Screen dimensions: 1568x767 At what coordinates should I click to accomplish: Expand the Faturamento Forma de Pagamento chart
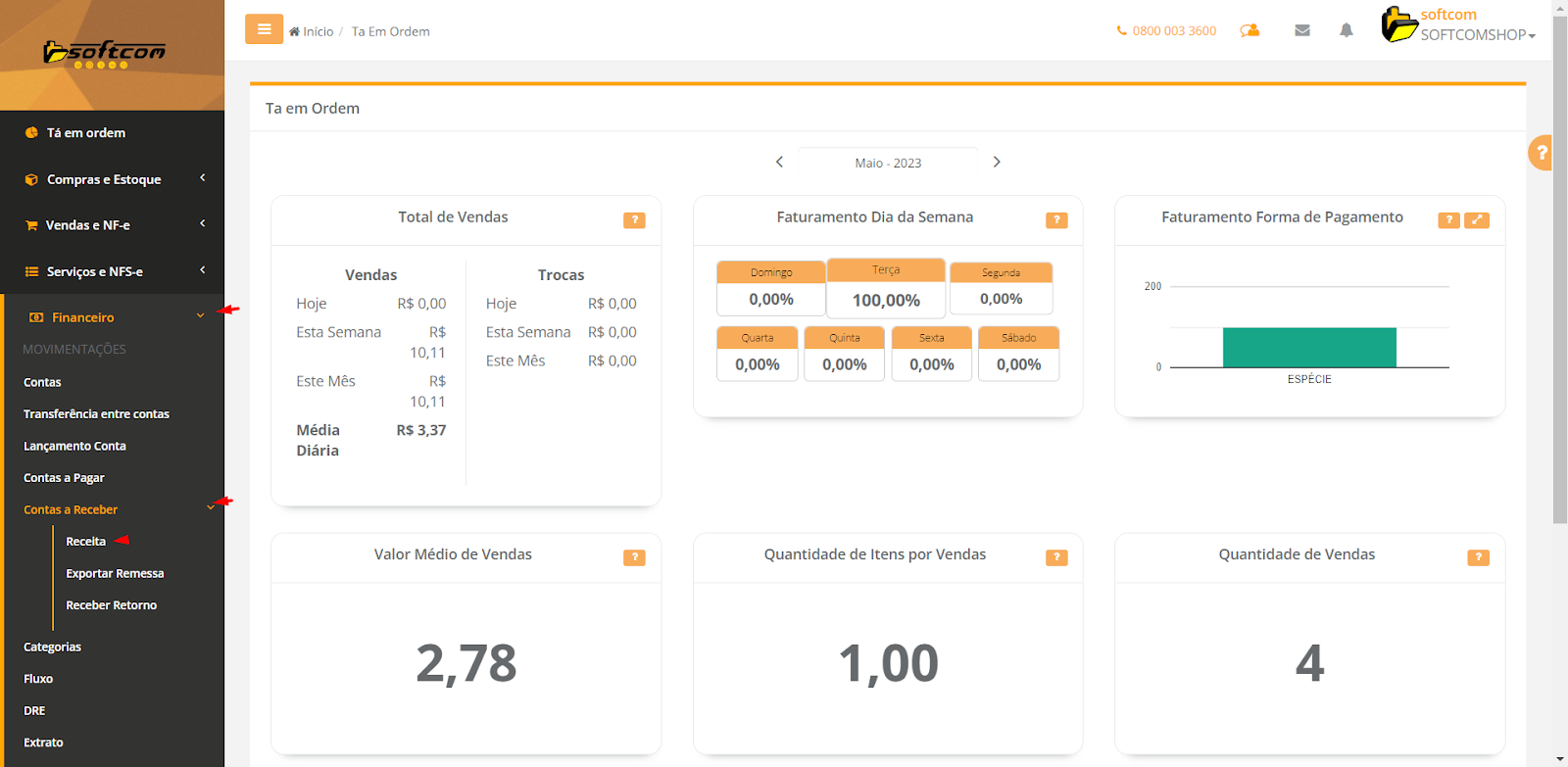(1476, 220)
